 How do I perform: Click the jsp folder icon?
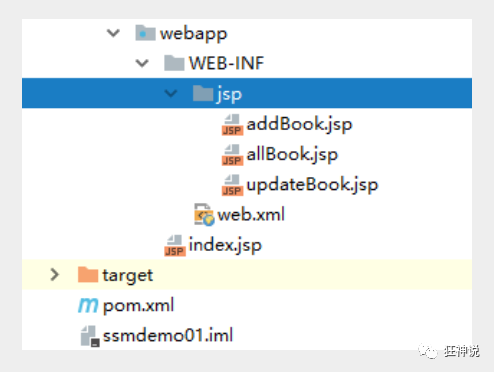(x=203, y=93)
